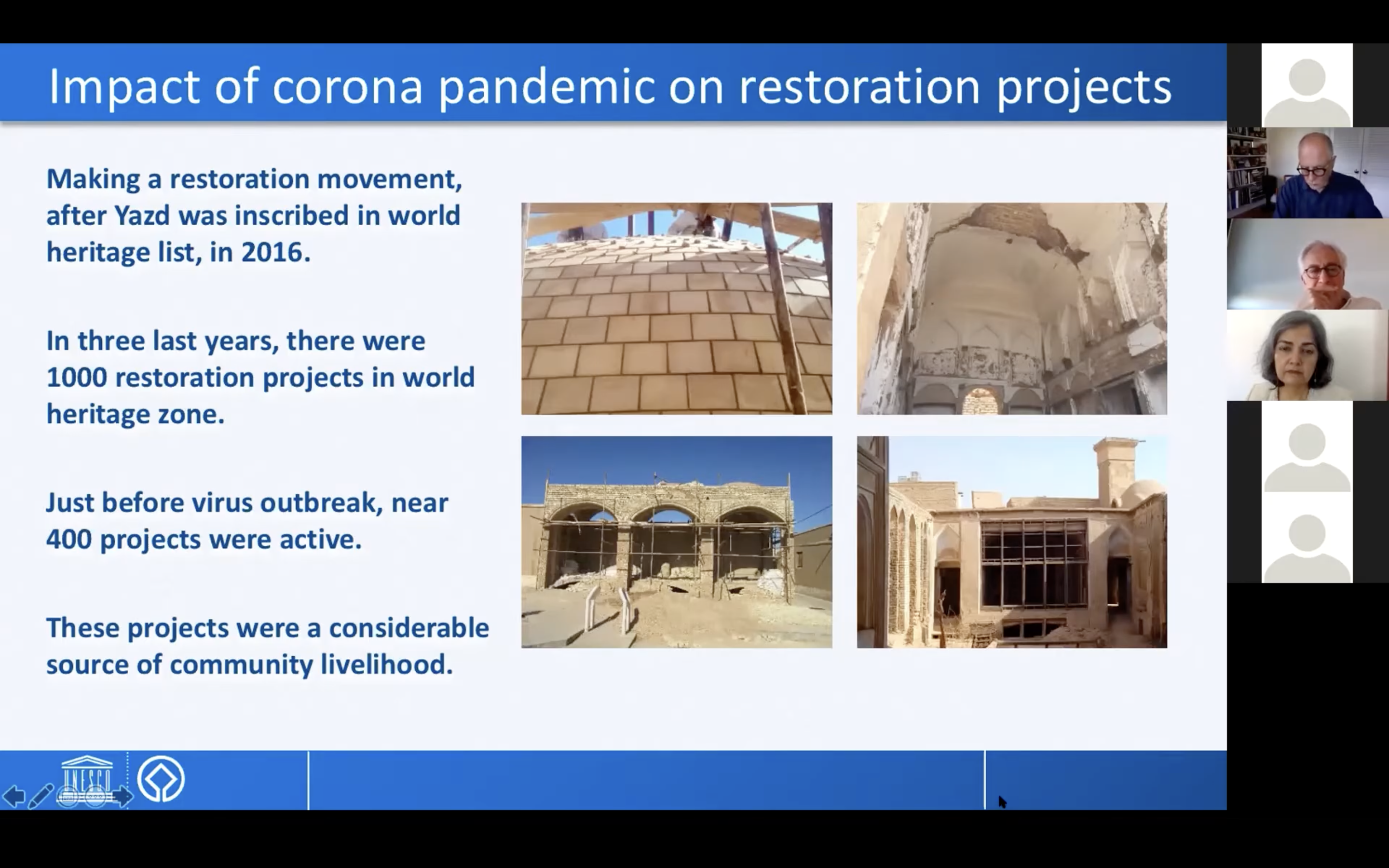Click paragraph 'In three last years, there were'
Image resolution: width=1389 pixels, height=868 pixels.
click(260, 378)
